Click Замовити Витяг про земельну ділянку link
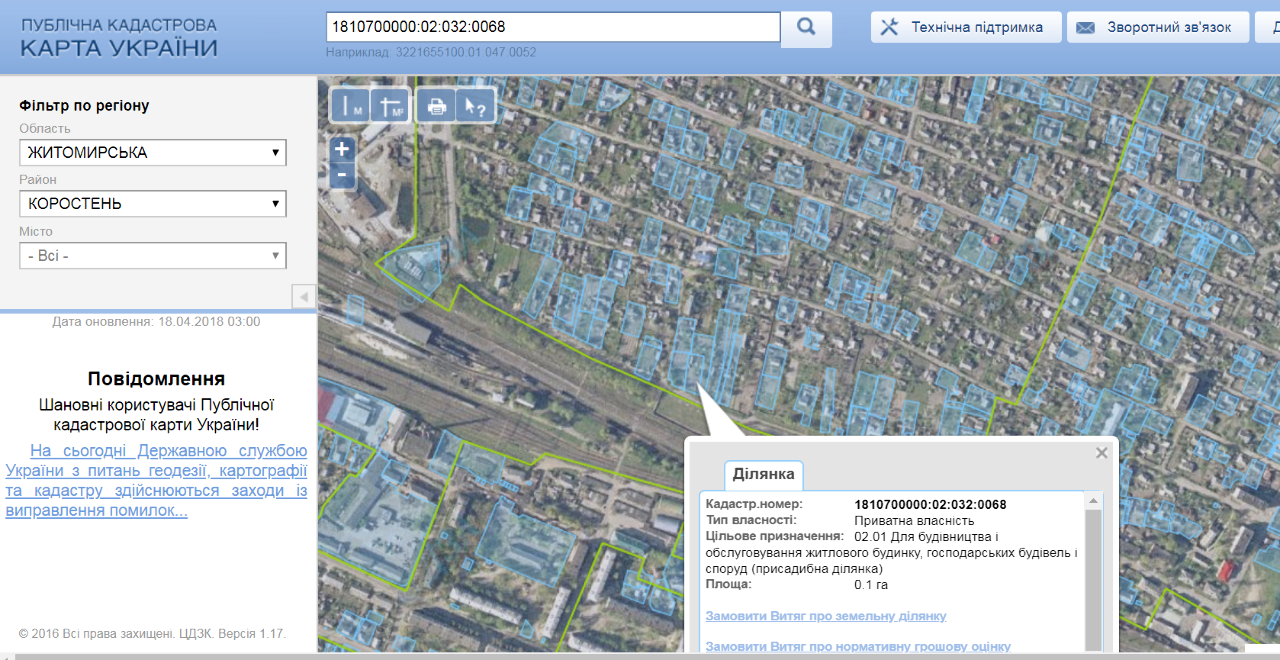This screenshot has width=1280, height=660. coord(826,616)
